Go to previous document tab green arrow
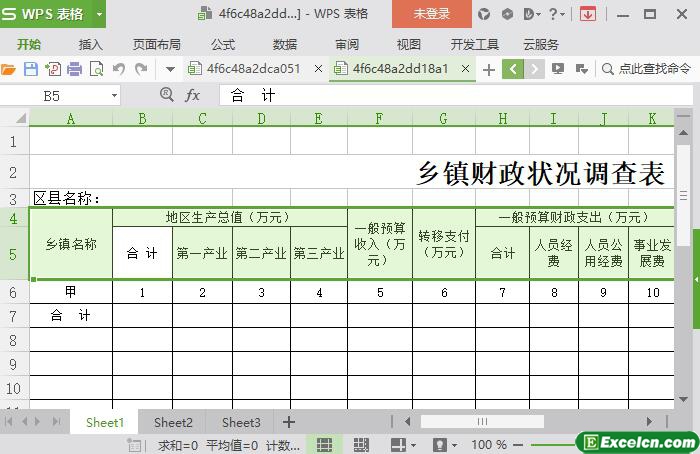Screen dimensions: 700x454 coord(513,69)
